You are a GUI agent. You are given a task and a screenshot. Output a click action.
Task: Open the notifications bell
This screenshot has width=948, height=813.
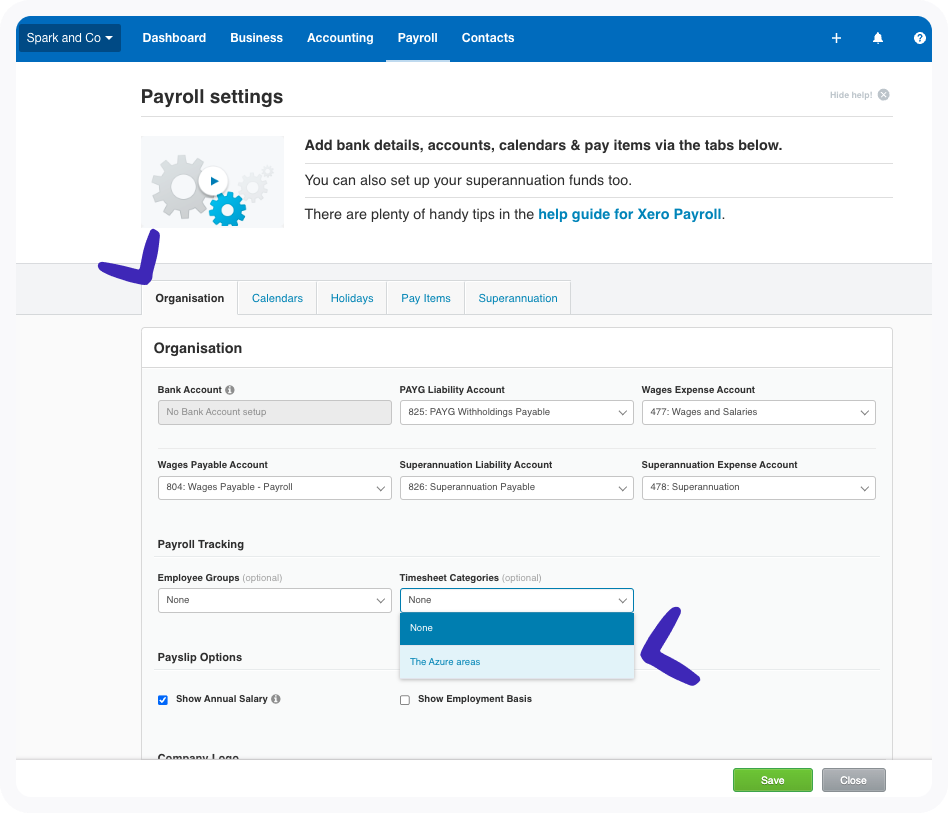point(878,38)
